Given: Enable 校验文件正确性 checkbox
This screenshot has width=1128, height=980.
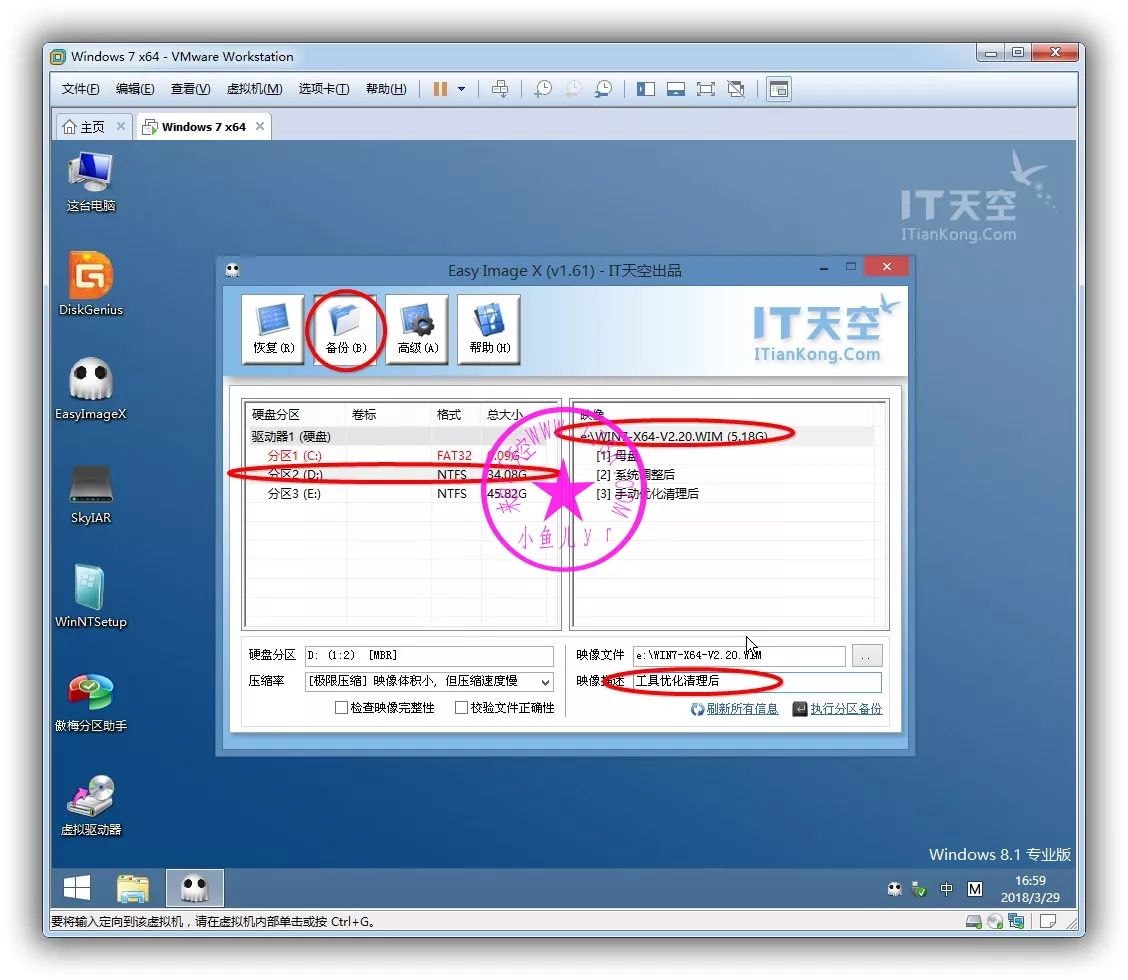Looking at the screenshot, I should [461, 708].
